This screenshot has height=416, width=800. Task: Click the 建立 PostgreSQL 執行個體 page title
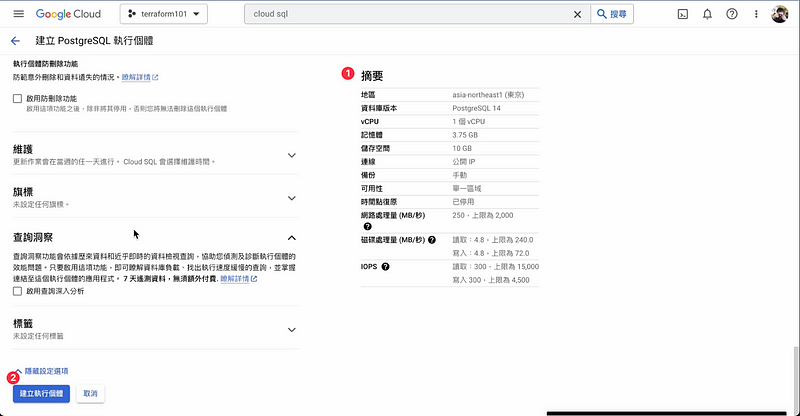(94, 41)
